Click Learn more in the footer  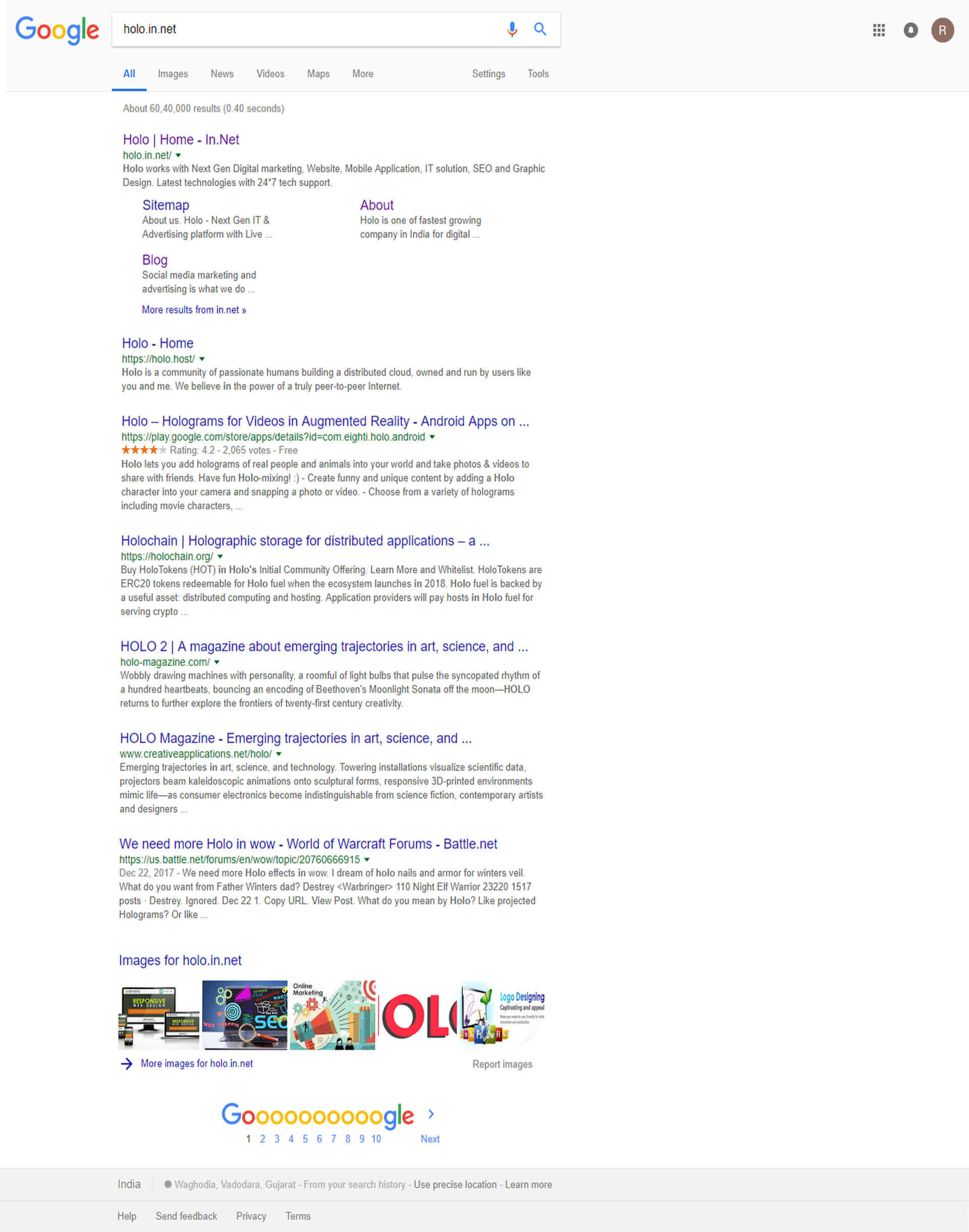(528, 1185)
